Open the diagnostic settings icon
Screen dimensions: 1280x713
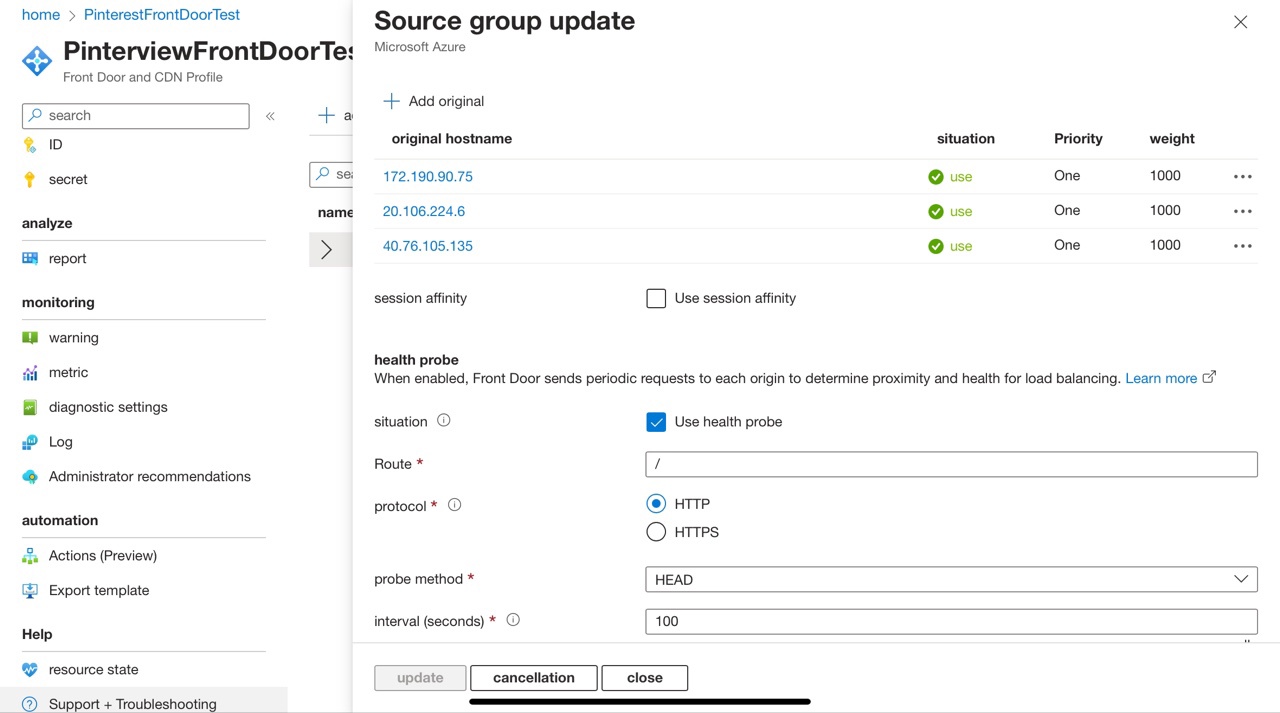[x=30, y=408]
